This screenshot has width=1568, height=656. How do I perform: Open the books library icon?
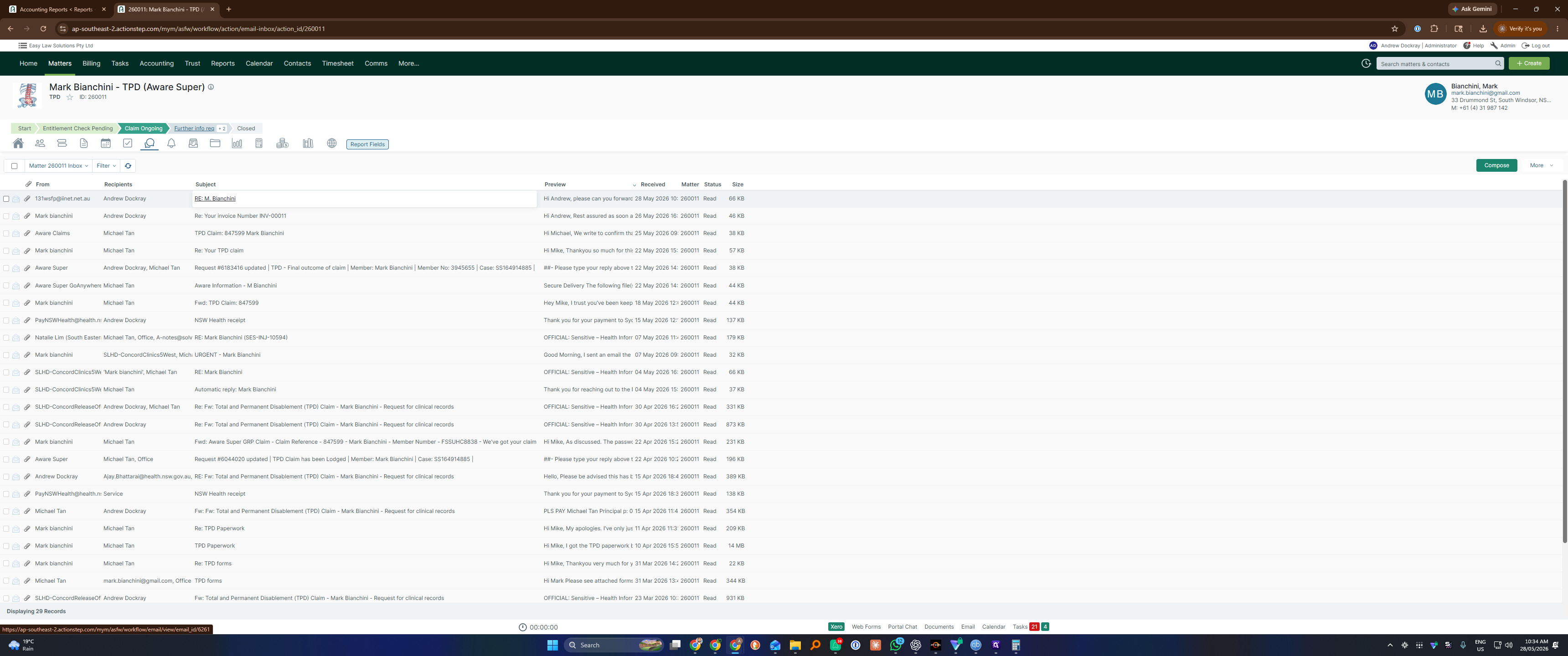pyautogui.click(x=308, y=143)
